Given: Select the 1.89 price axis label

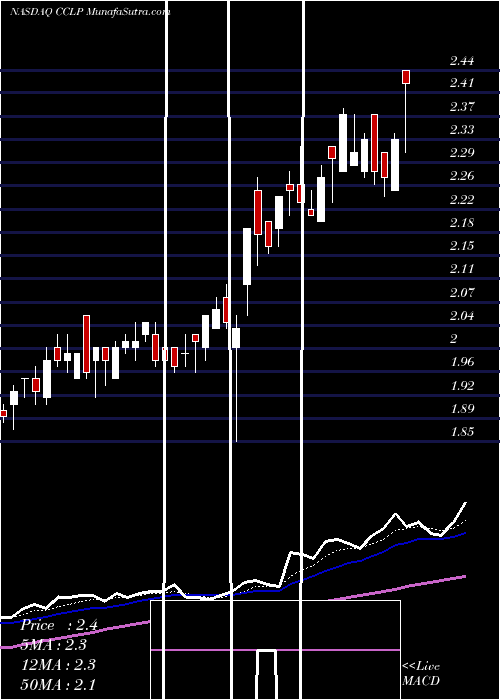Looking at the screenshot, I should [x=462, y=409].
